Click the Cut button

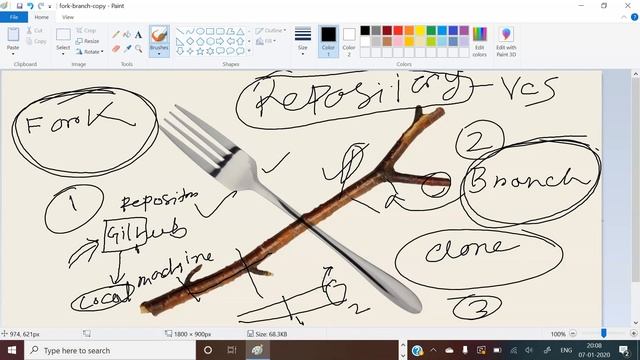point(35,31)
